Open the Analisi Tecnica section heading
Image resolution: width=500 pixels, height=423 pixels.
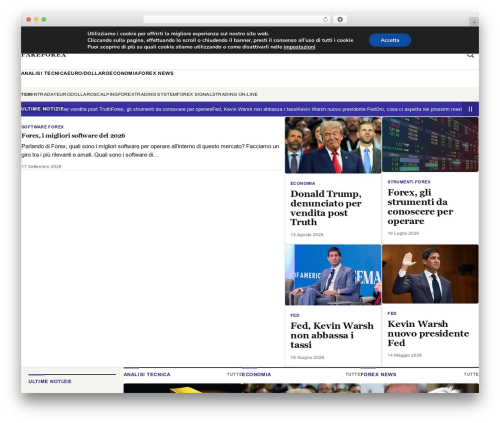click(147, 375)
